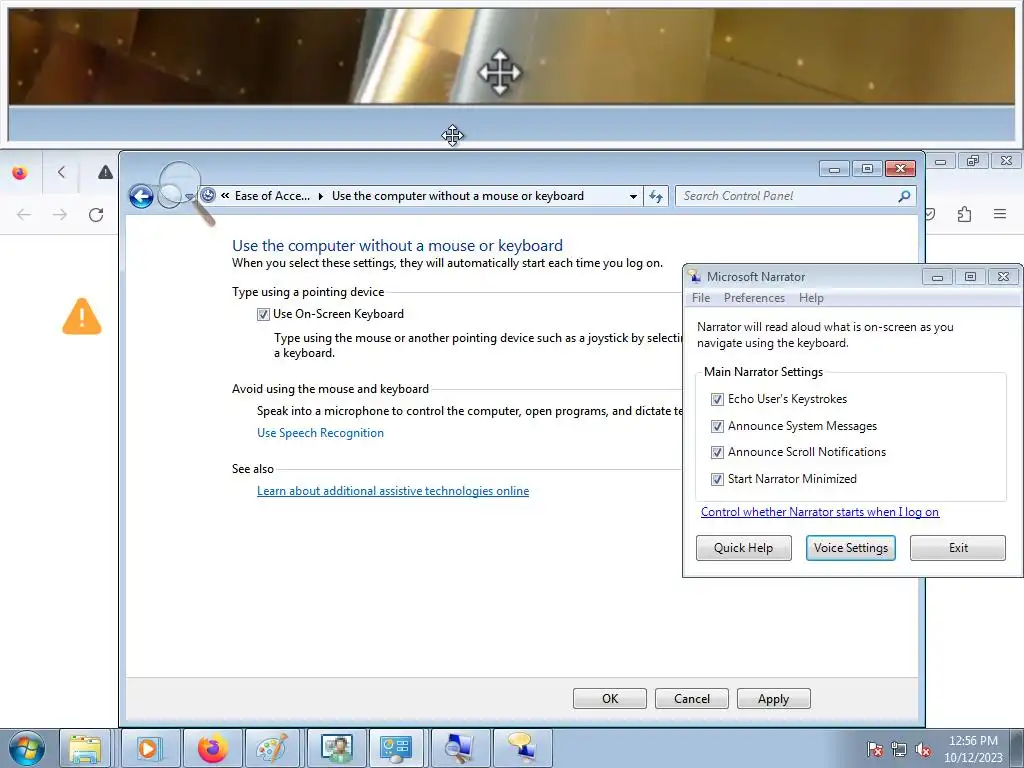The height and width of the screenshot is (768, 1024).
Task: Click Firefox shield icon beside extensions icon
Action: 930,214
